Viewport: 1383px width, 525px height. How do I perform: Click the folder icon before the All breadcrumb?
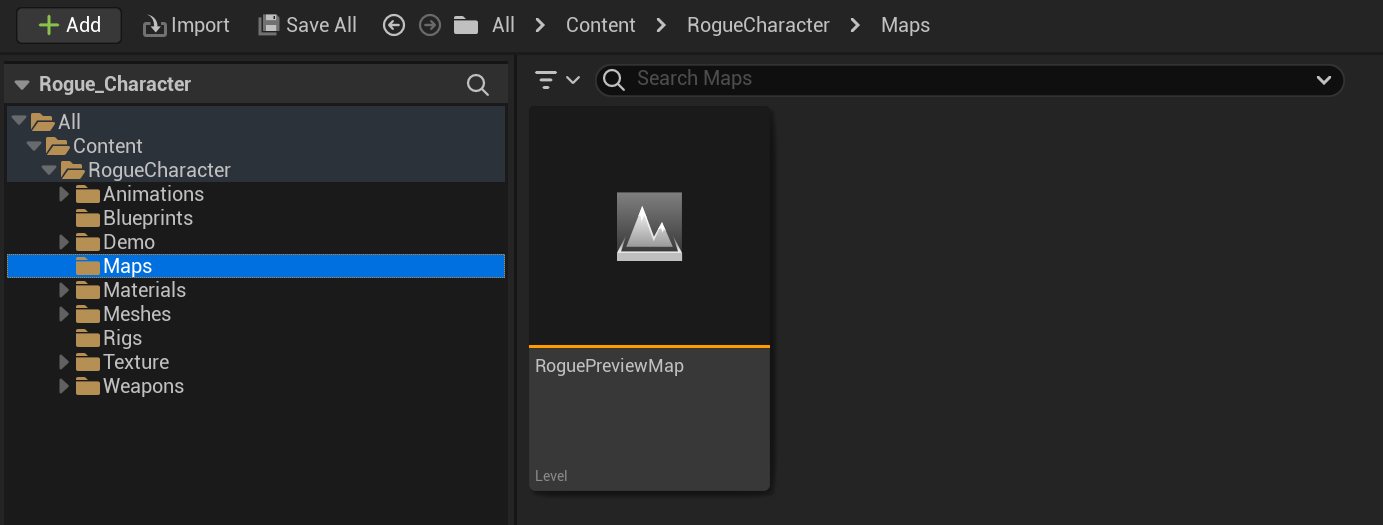[465, 25]
